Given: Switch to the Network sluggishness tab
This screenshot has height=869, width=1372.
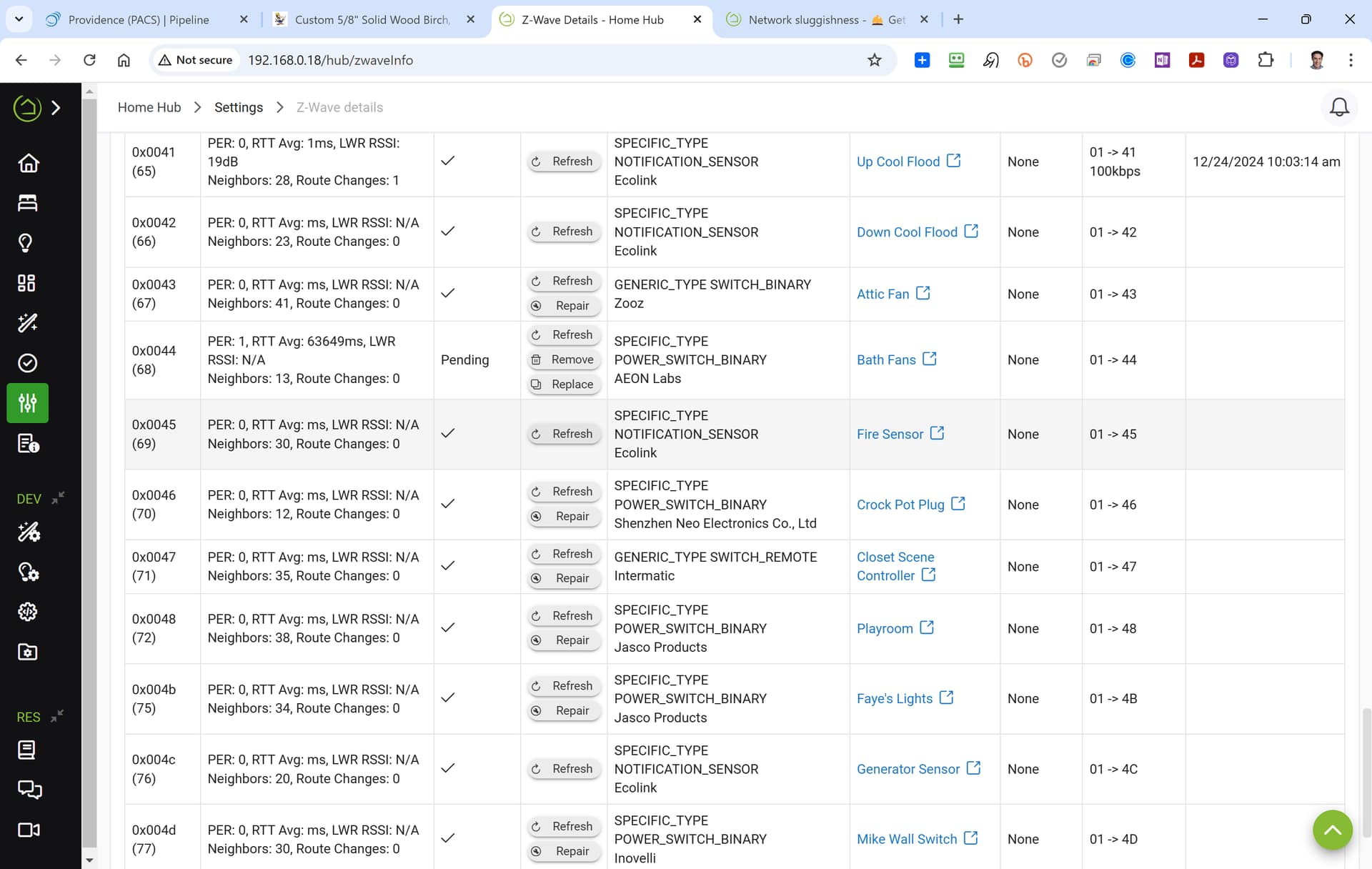Looking at the screenshot, I should pos(826,19).
